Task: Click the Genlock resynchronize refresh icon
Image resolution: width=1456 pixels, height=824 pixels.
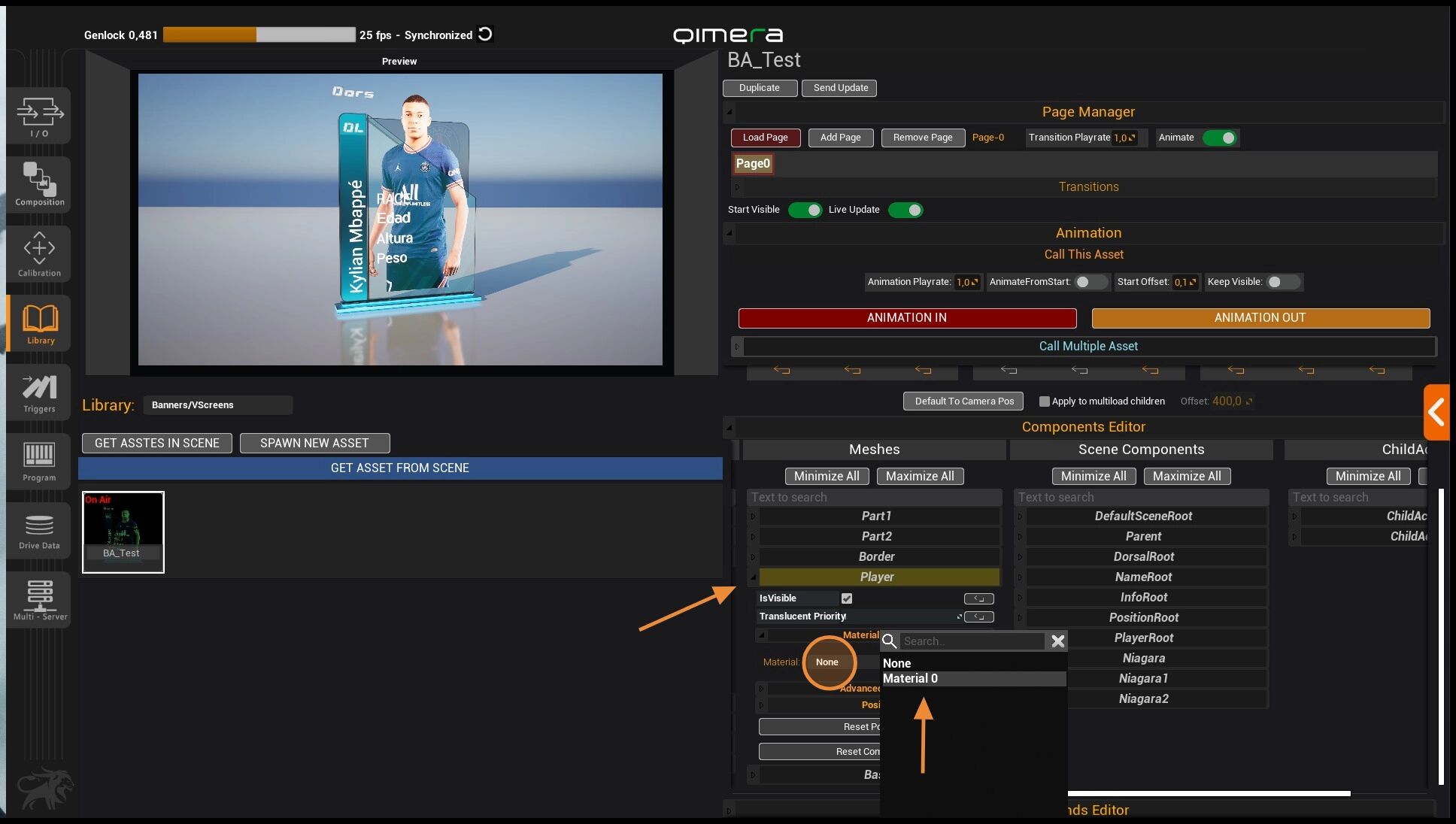Action: 486,34
